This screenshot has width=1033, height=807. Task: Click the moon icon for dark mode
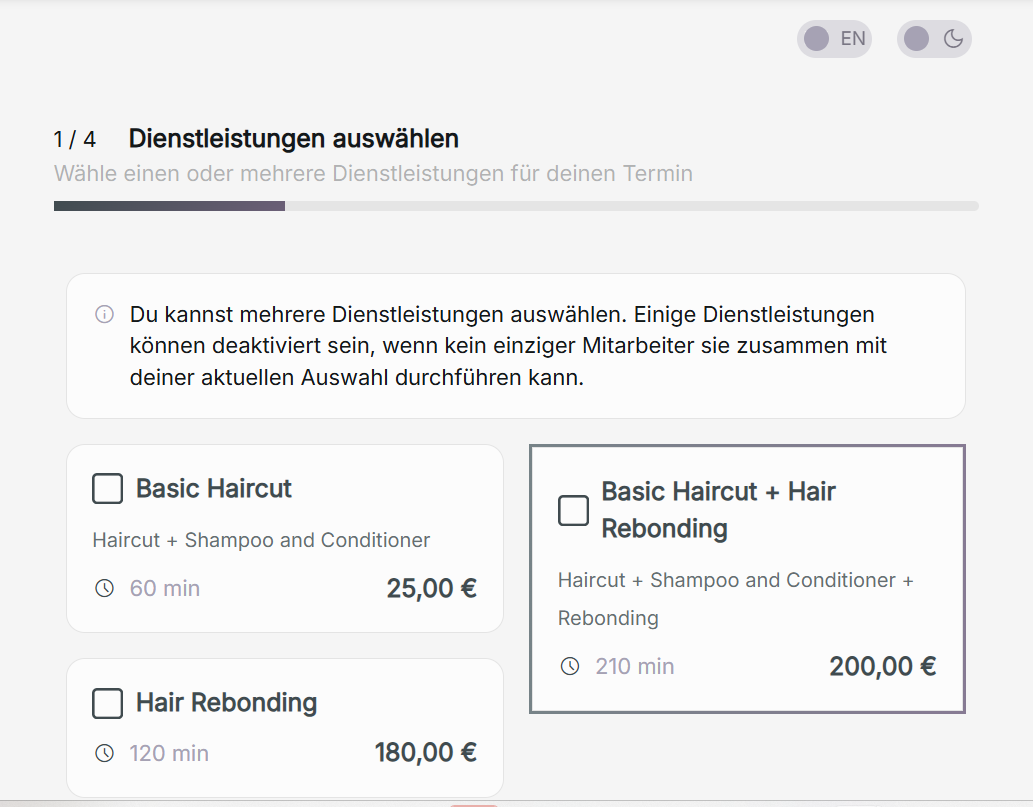click(953, 39)
